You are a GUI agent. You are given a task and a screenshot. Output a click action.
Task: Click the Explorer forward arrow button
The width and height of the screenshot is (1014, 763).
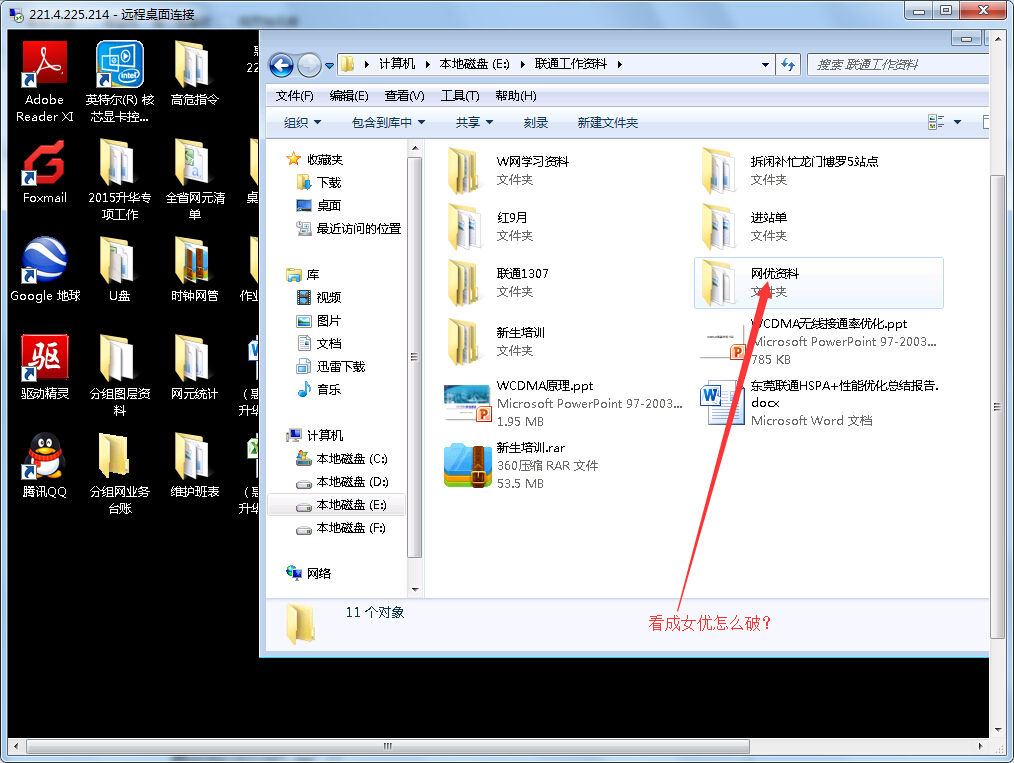click(x=309, y=65)
